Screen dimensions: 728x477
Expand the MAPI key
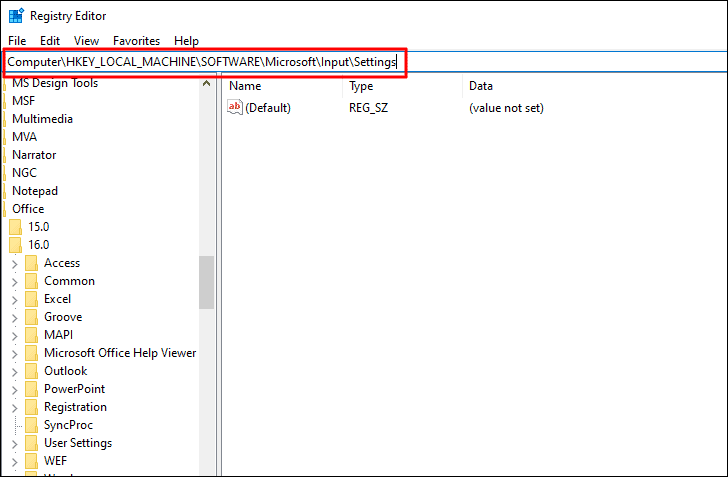pos(14,336)
